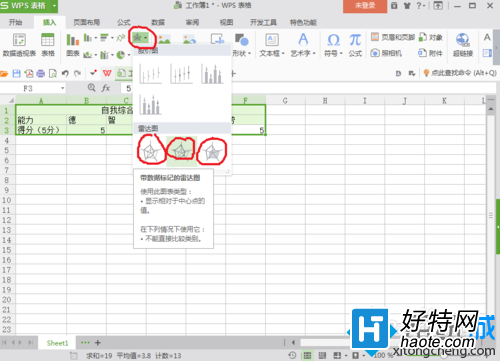Switch to the 审阅 tab

(x=192, y=22)
